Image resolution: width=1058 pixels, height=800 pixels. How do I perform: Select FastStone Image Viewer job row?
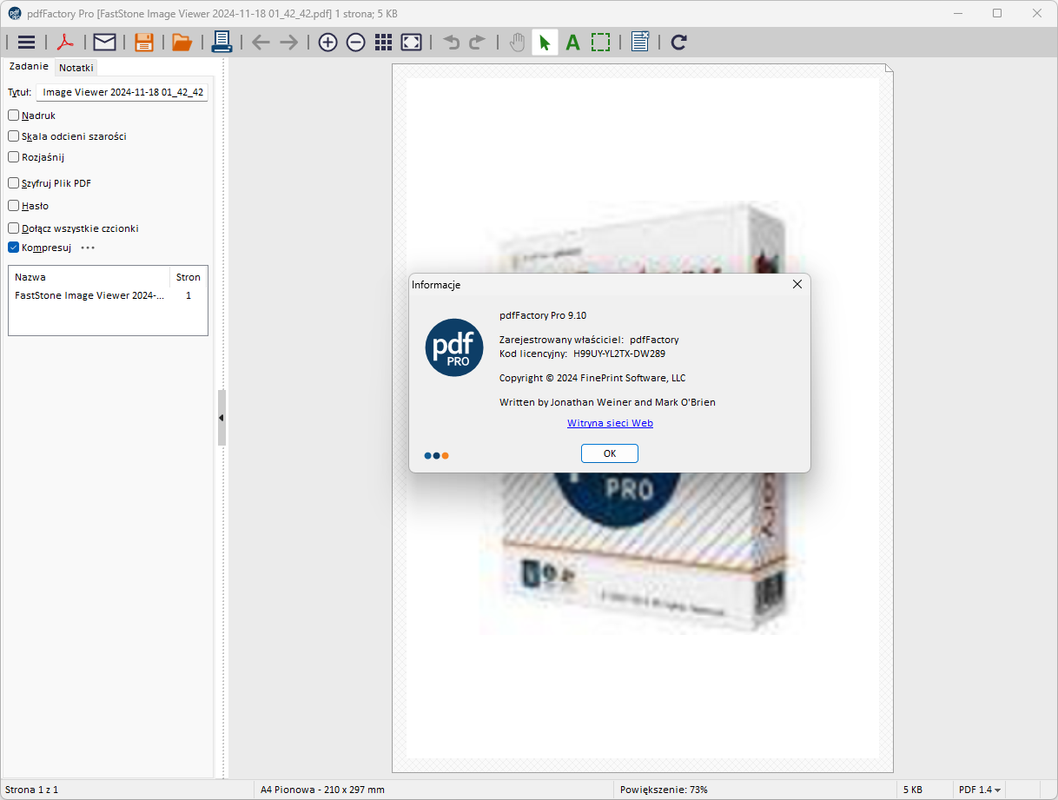click(x=108, y=295)
